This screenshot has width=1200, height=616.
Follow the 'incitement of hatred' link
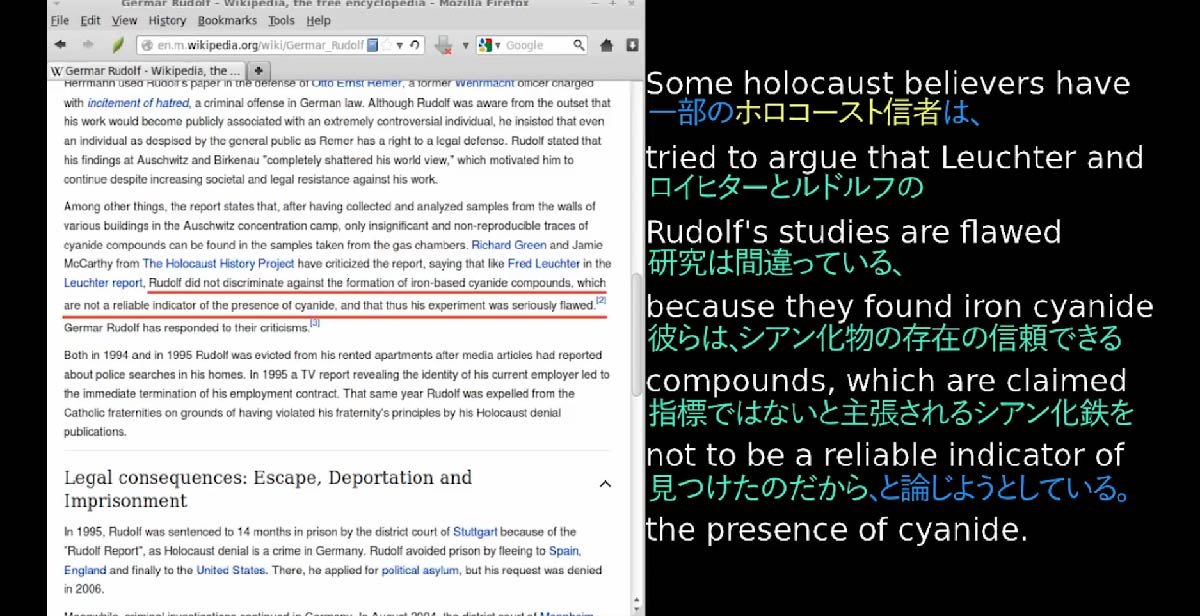coord(138,103)
